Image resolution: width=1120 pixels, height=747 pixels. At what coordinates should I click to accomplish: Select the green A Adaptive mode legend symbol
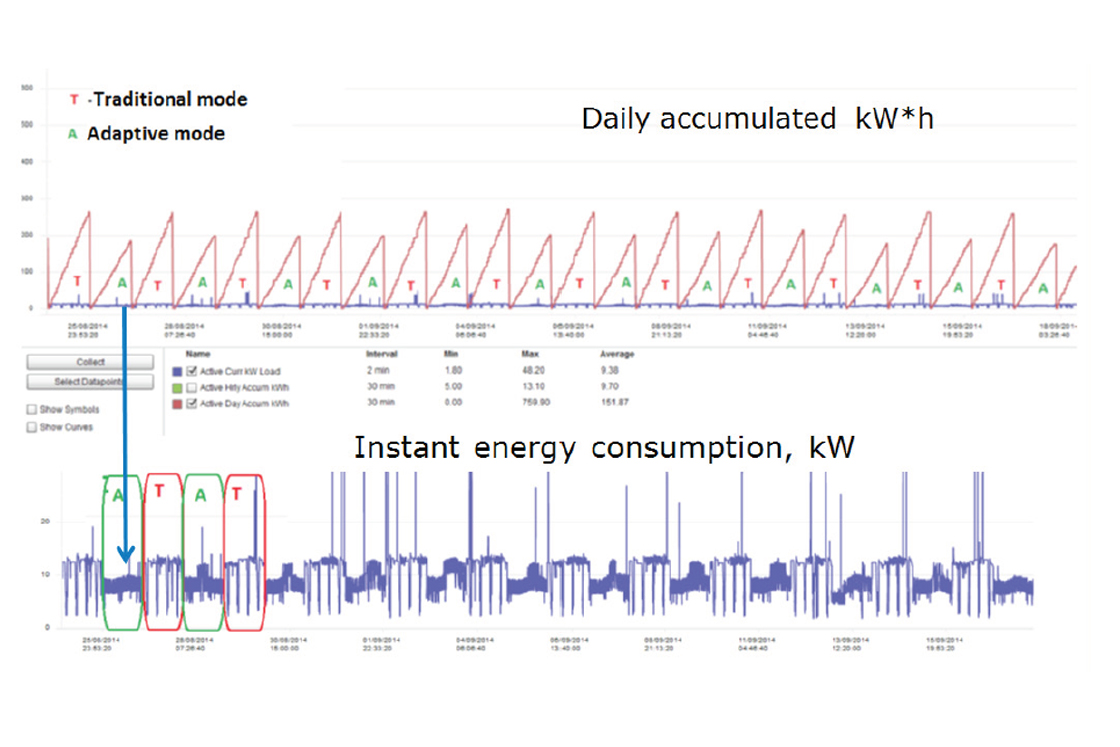point(74,133)
